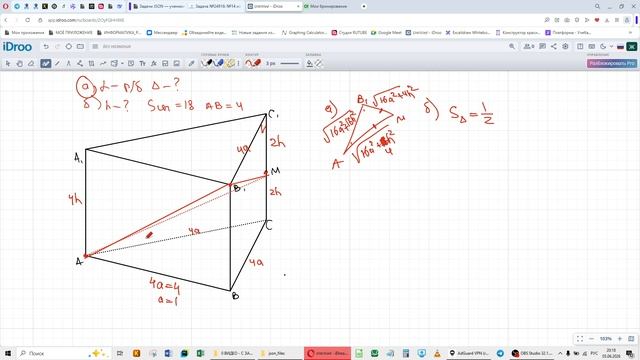This screenshot has height=360, width=640.
Task: Open the fill color tool
Action: click(x=310, y=64)
